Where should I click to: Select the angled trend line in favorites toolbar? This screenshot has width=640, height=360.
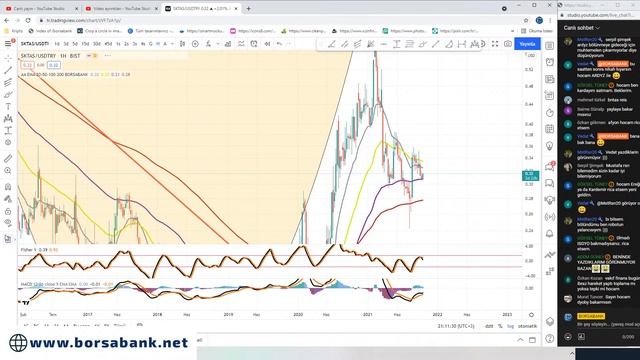331,44
